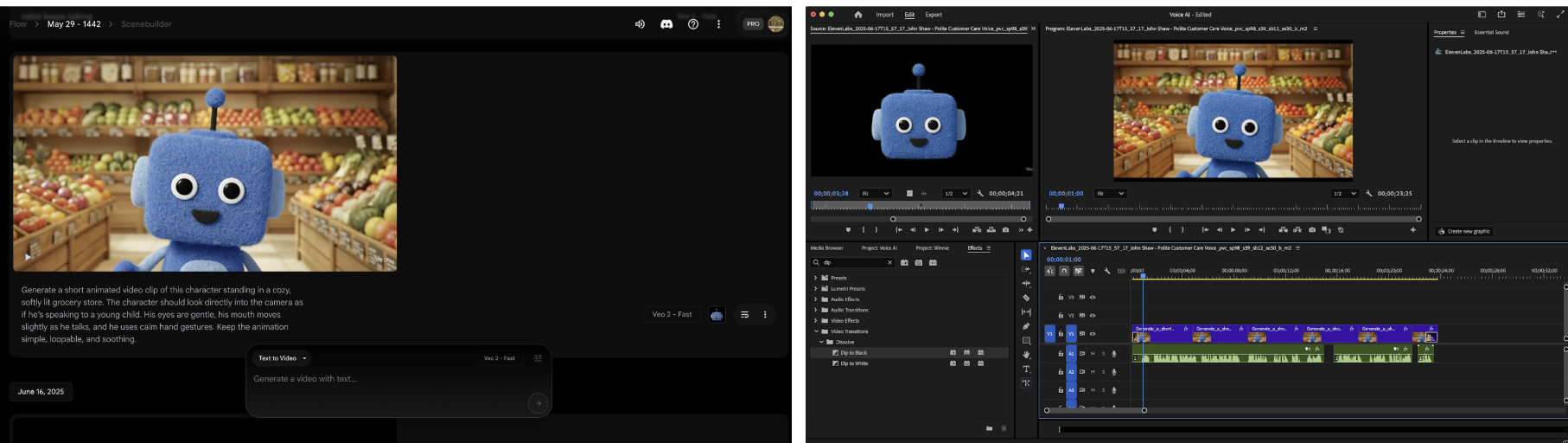This screenshot has height=443, width=1568.
Task: Submit the prompt with arrow button
Action: 538,403
